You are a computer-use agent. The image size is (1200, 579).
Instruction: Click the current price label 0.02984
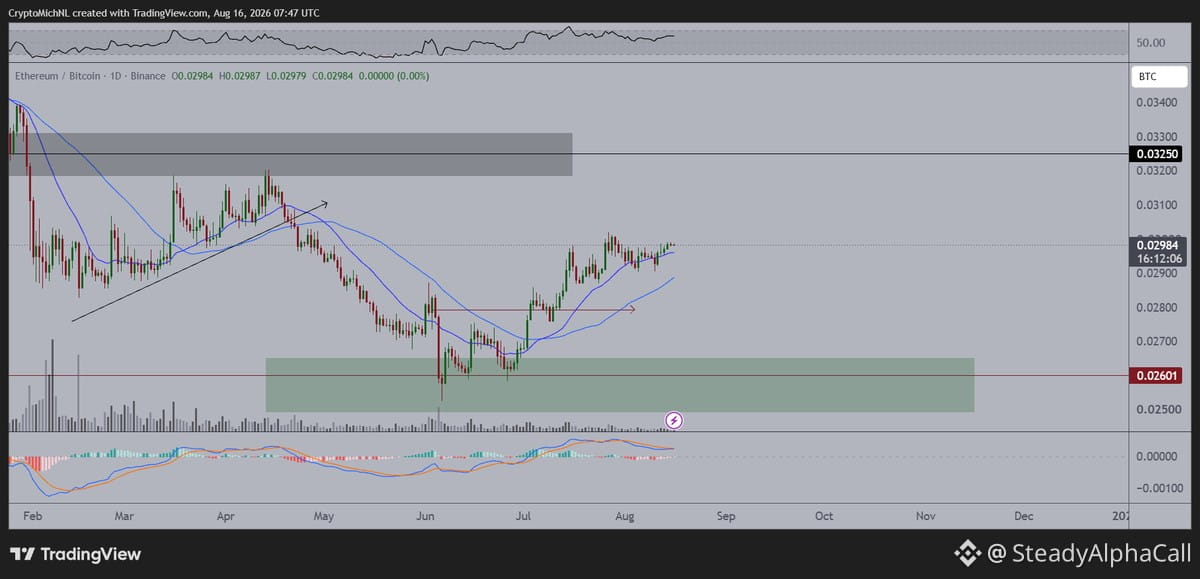click(x=1157, y=244)
